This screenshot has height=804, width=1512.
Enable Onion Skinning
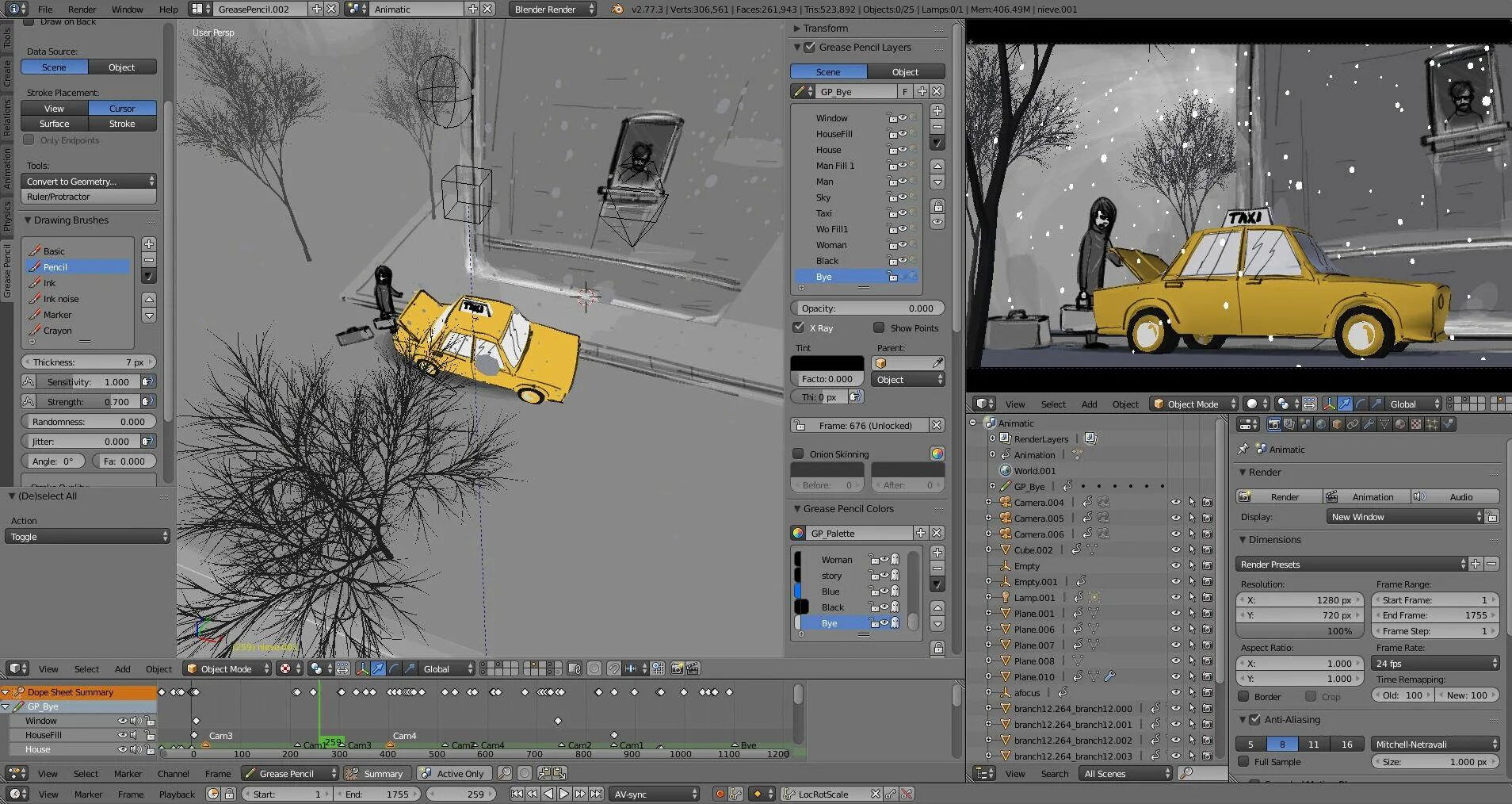[x=798, y=454]
